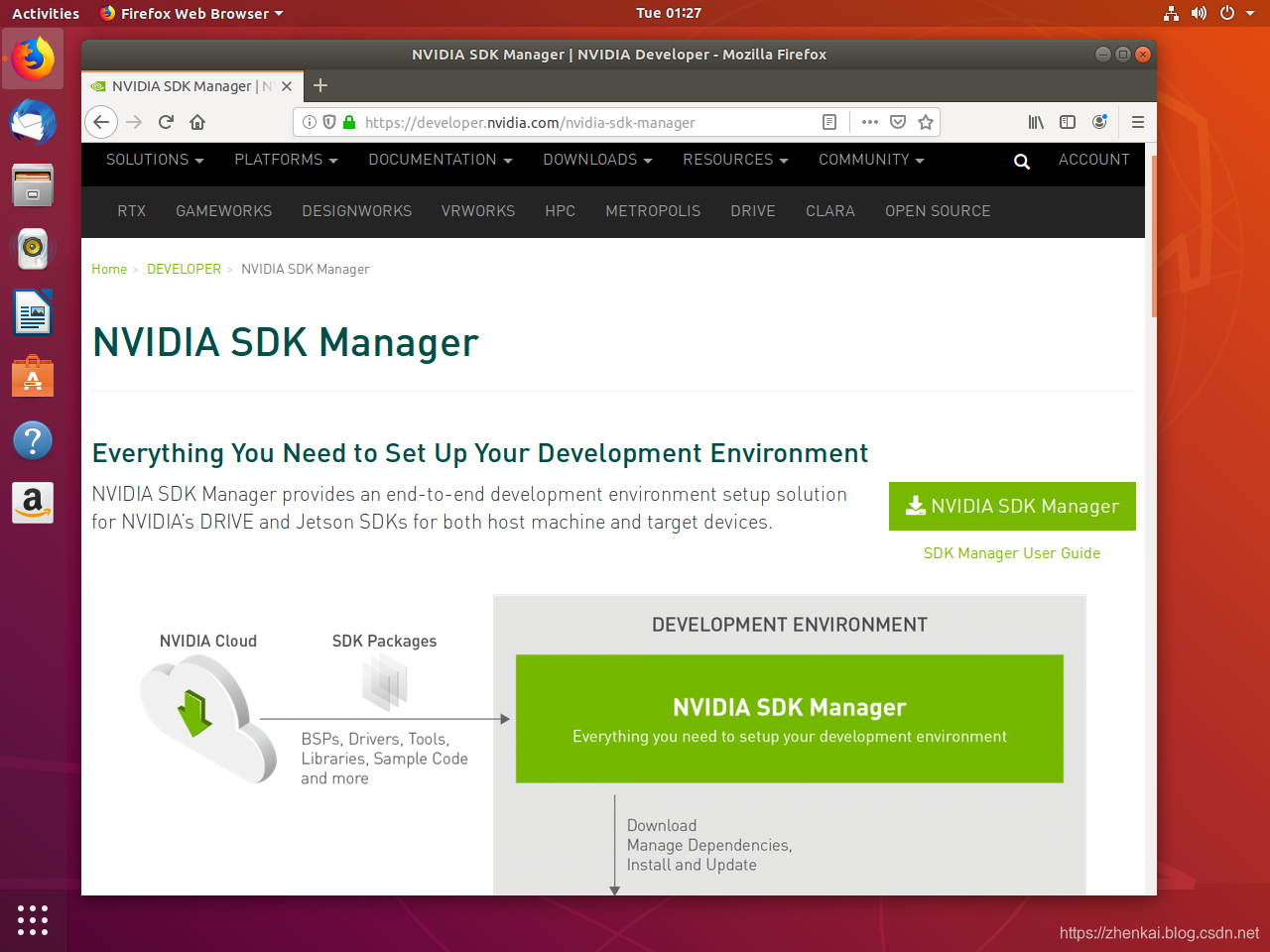The image size is (1270, 952).
Task: Open the Amazon launcher in dock
Action: tap(33, 503)
